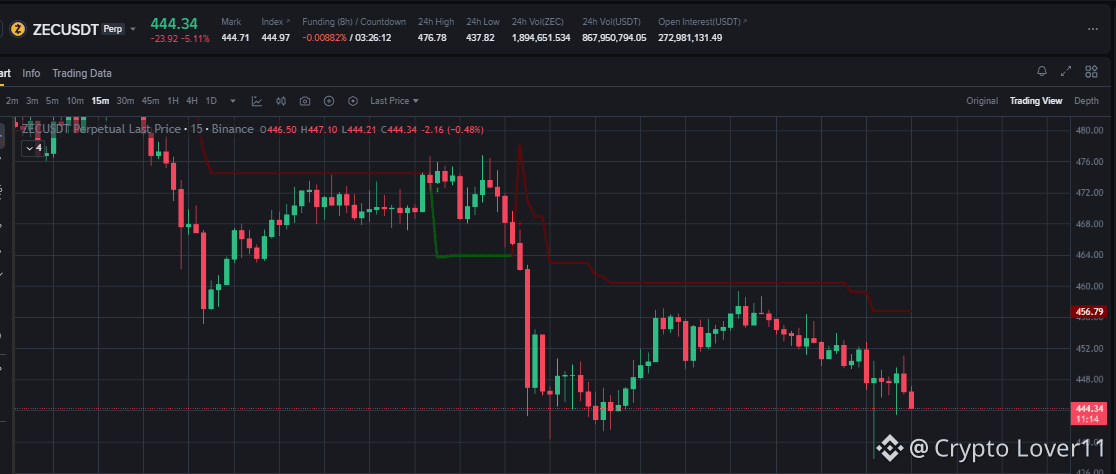Open Open Interest(USDT) external link

pyautogui.click(x=744, y=22)
